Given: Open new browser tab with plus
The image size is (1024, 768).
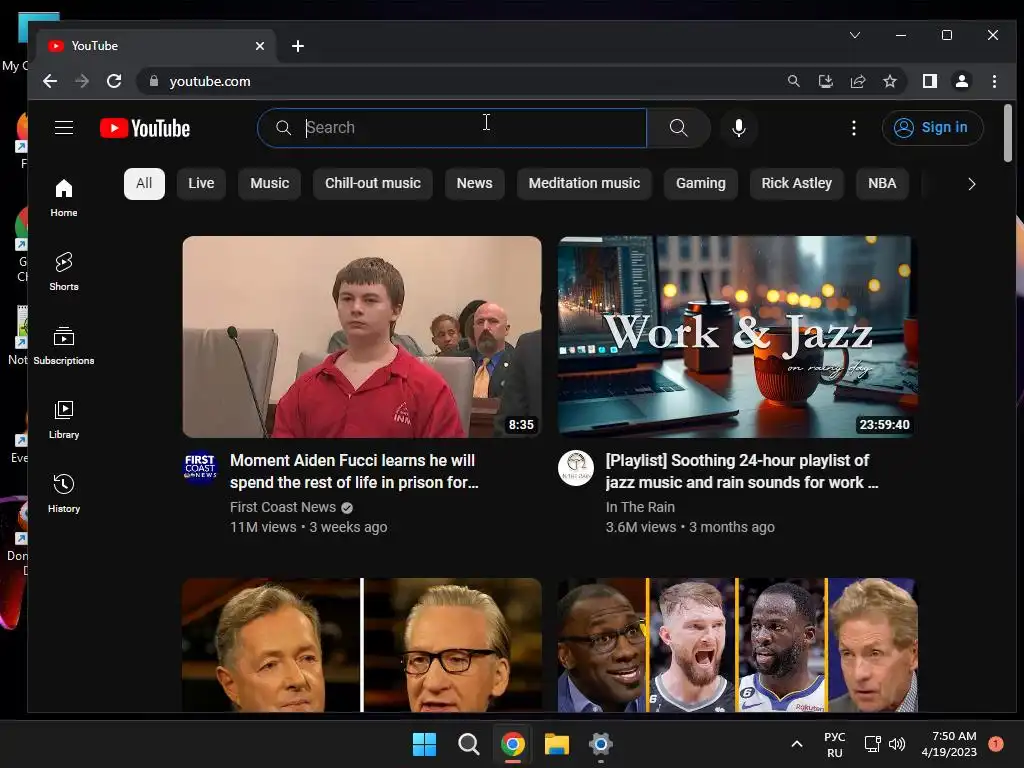Looking at the screenshot, I should point(298,46).
